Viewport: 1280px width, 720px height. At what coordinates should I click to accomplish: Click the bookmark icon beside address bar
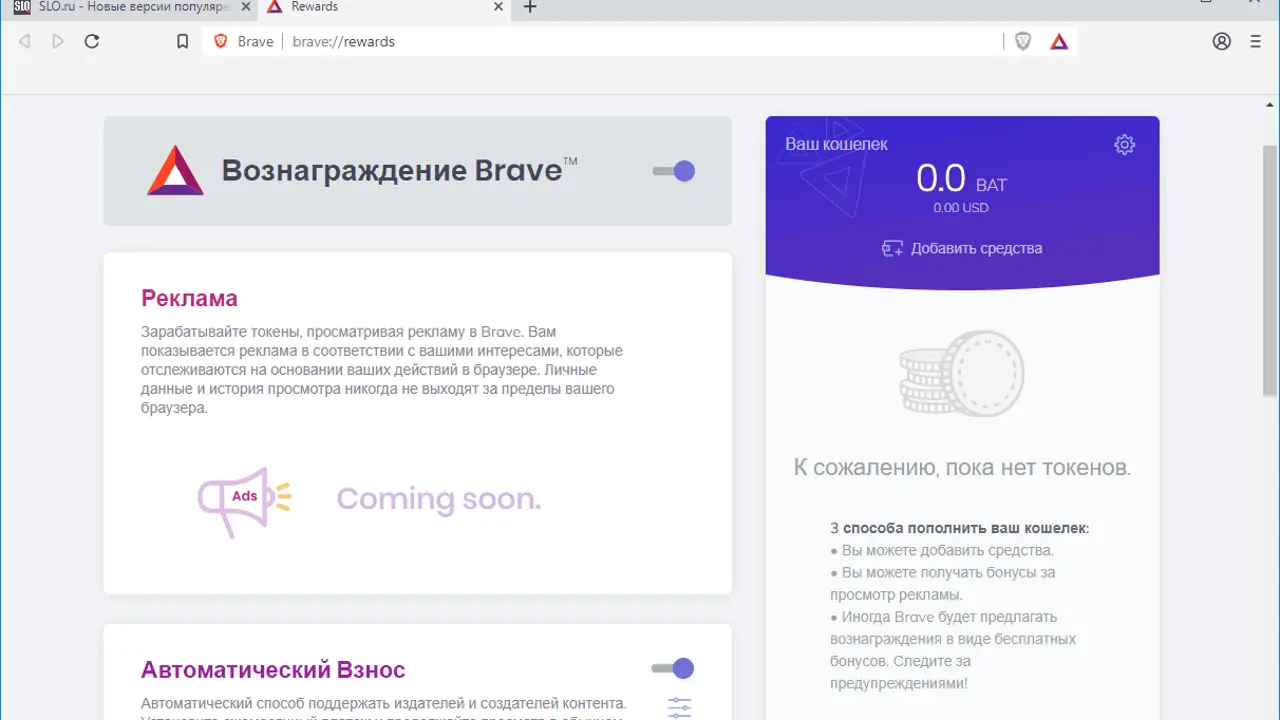coord(182,41)
